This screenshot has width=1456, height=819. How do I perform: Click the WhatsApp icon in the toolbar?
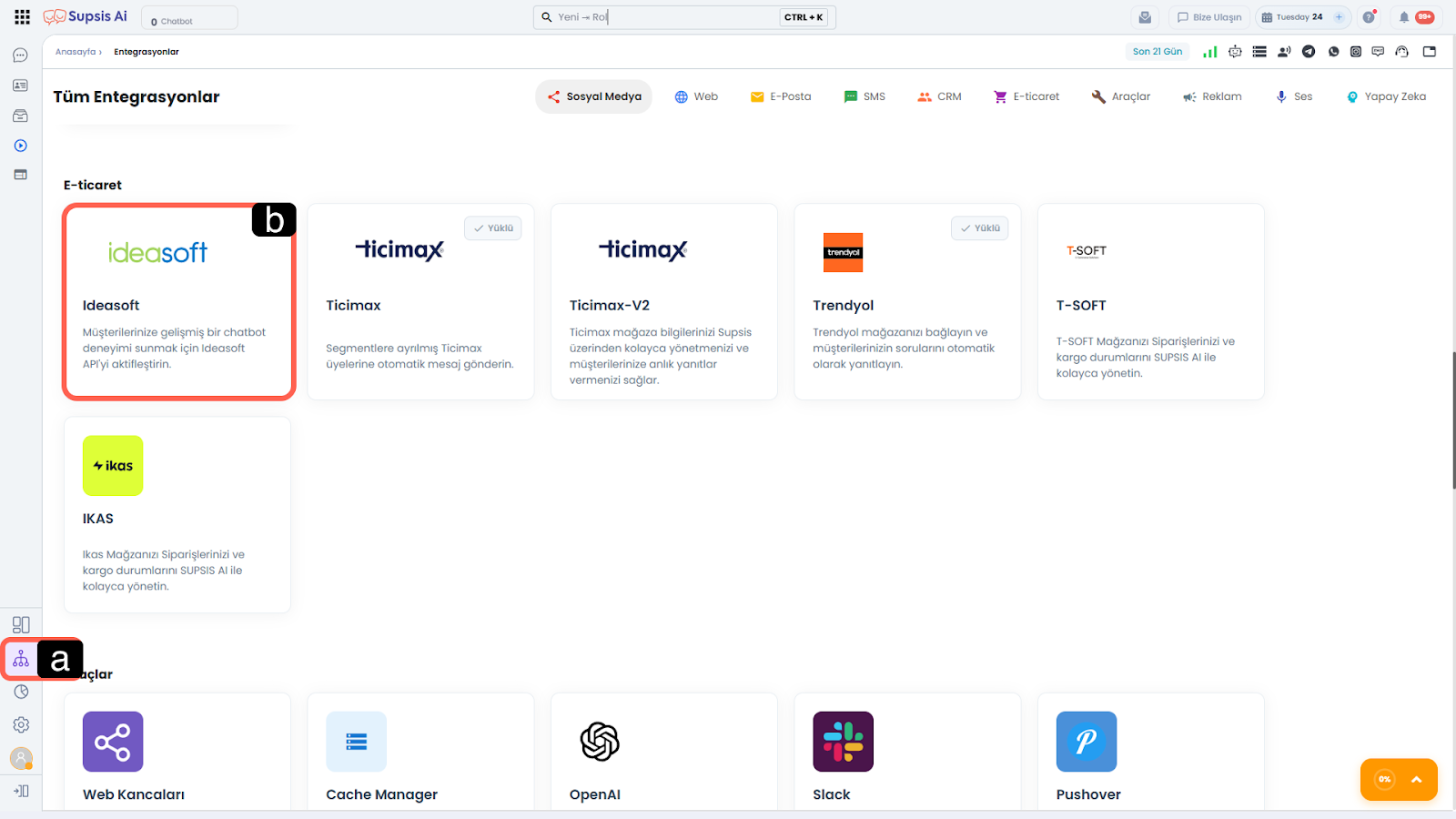pos(1333,52)
